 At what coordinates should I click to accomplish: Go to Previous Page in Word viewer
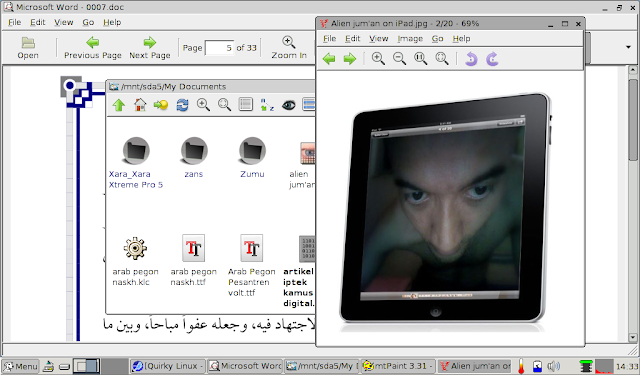tap(93, 48)
